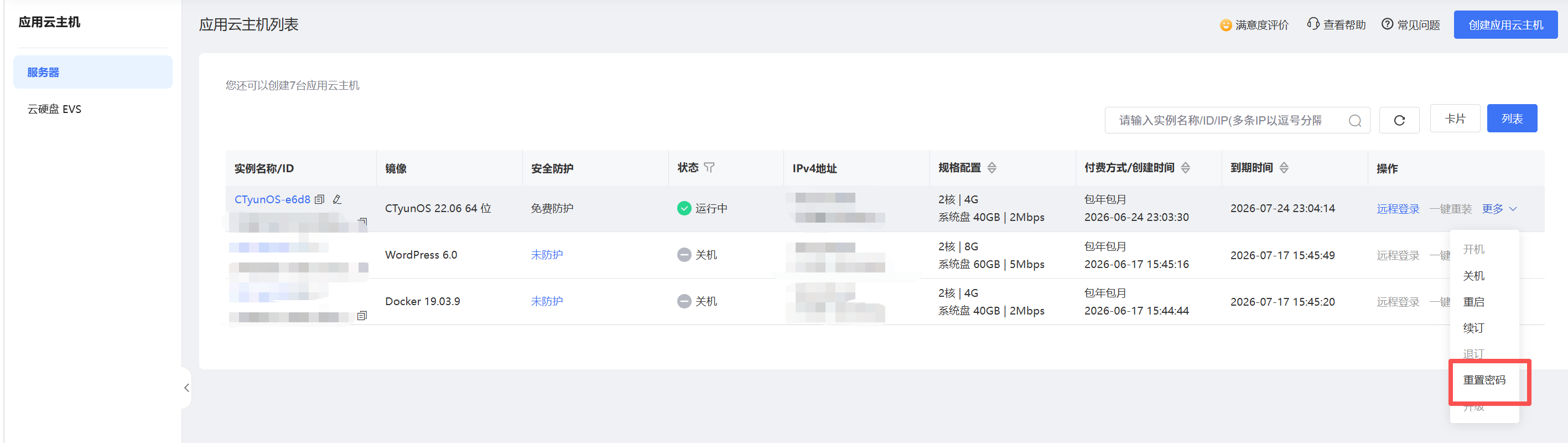Switch to 列表 view
Screen dimensions: 1568x443
[x=1512, y=119]
